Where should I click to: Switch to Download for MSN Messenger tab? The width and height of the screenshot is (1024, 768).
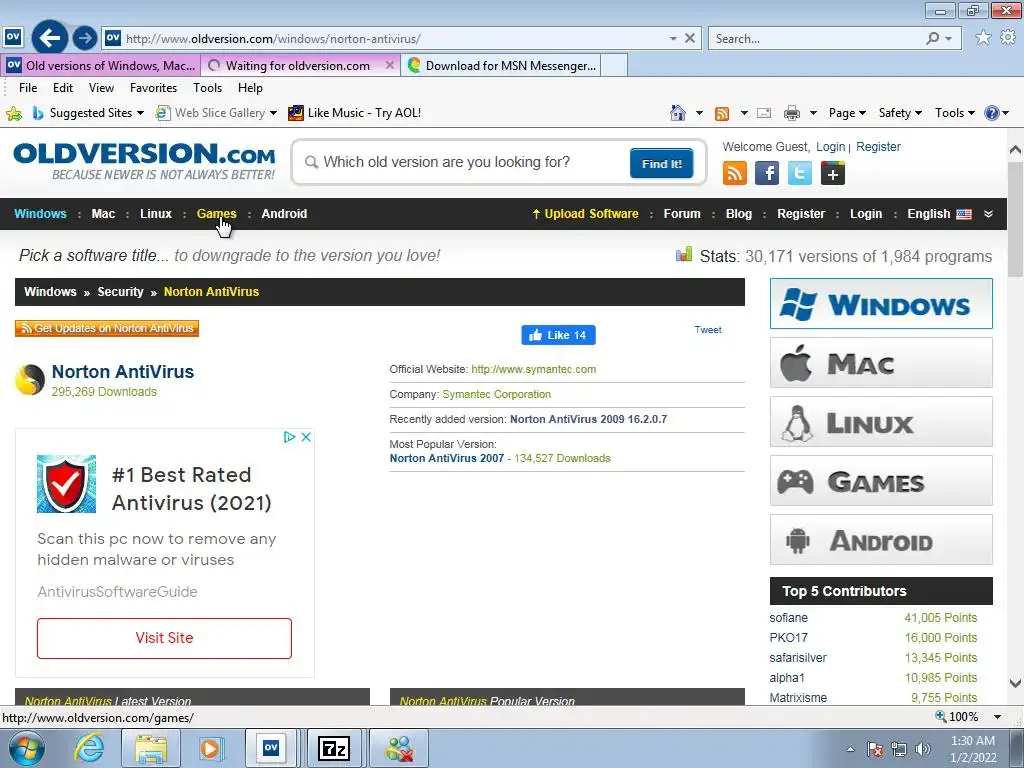click(x=502, y=65)
